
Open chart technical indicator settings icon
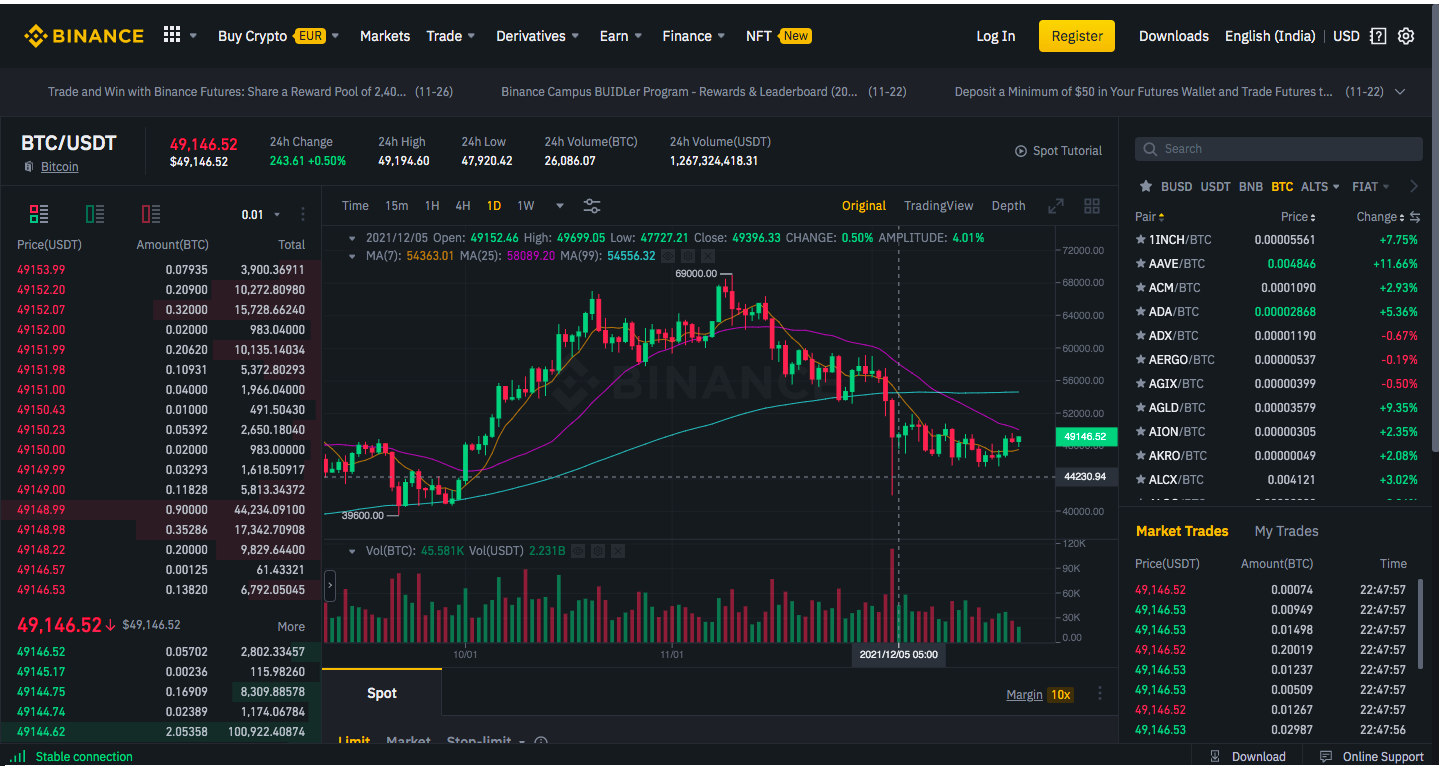(x=592, y=206)
